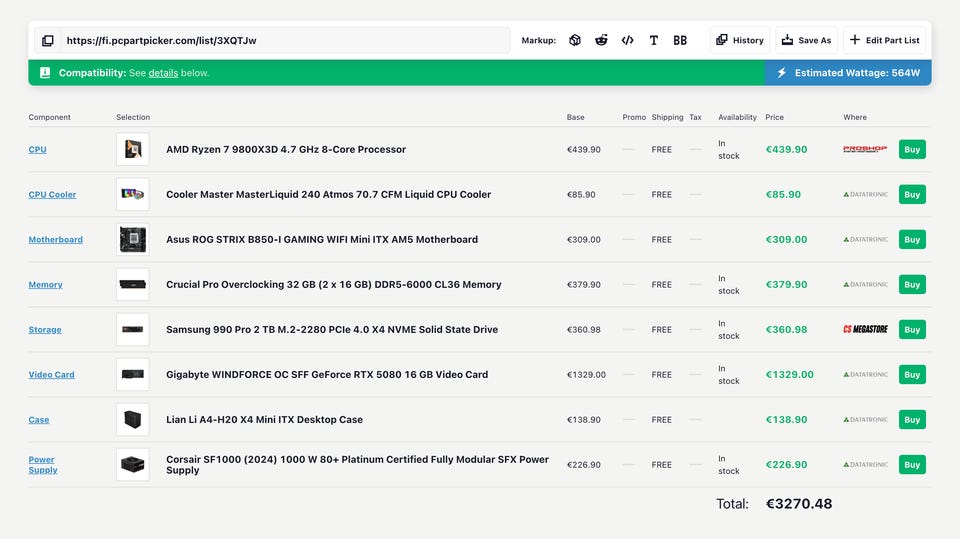Image resolution: width=960 pixels, height=539 pixels.
Task: Open Crucial Pro Overclocking 32 GB product name
Action: coord(334,285)
